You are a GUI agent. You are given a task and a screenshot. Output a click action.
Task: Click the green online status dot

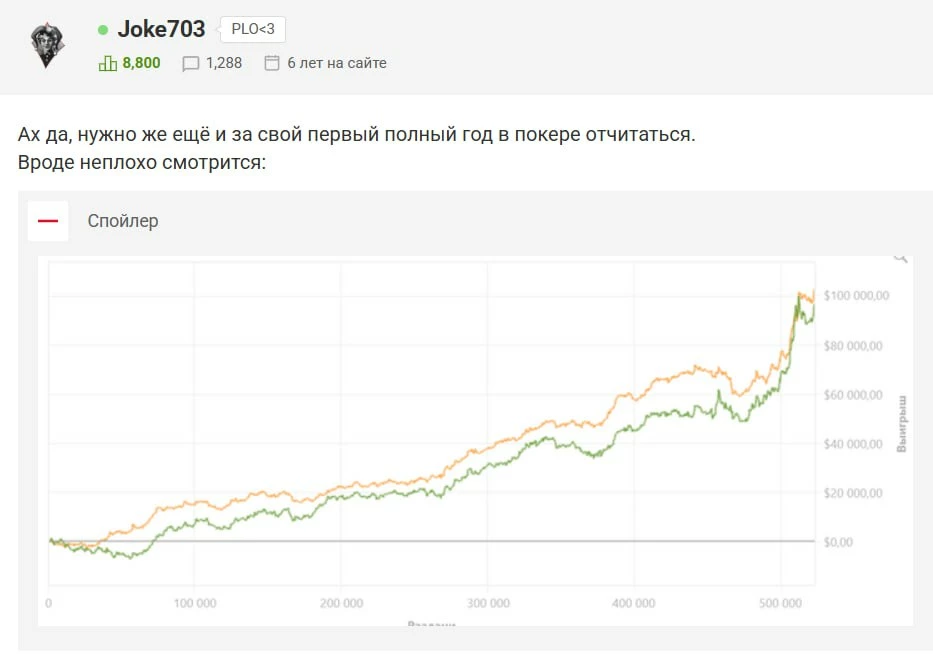pyautogui.click(x=104, y=30)
